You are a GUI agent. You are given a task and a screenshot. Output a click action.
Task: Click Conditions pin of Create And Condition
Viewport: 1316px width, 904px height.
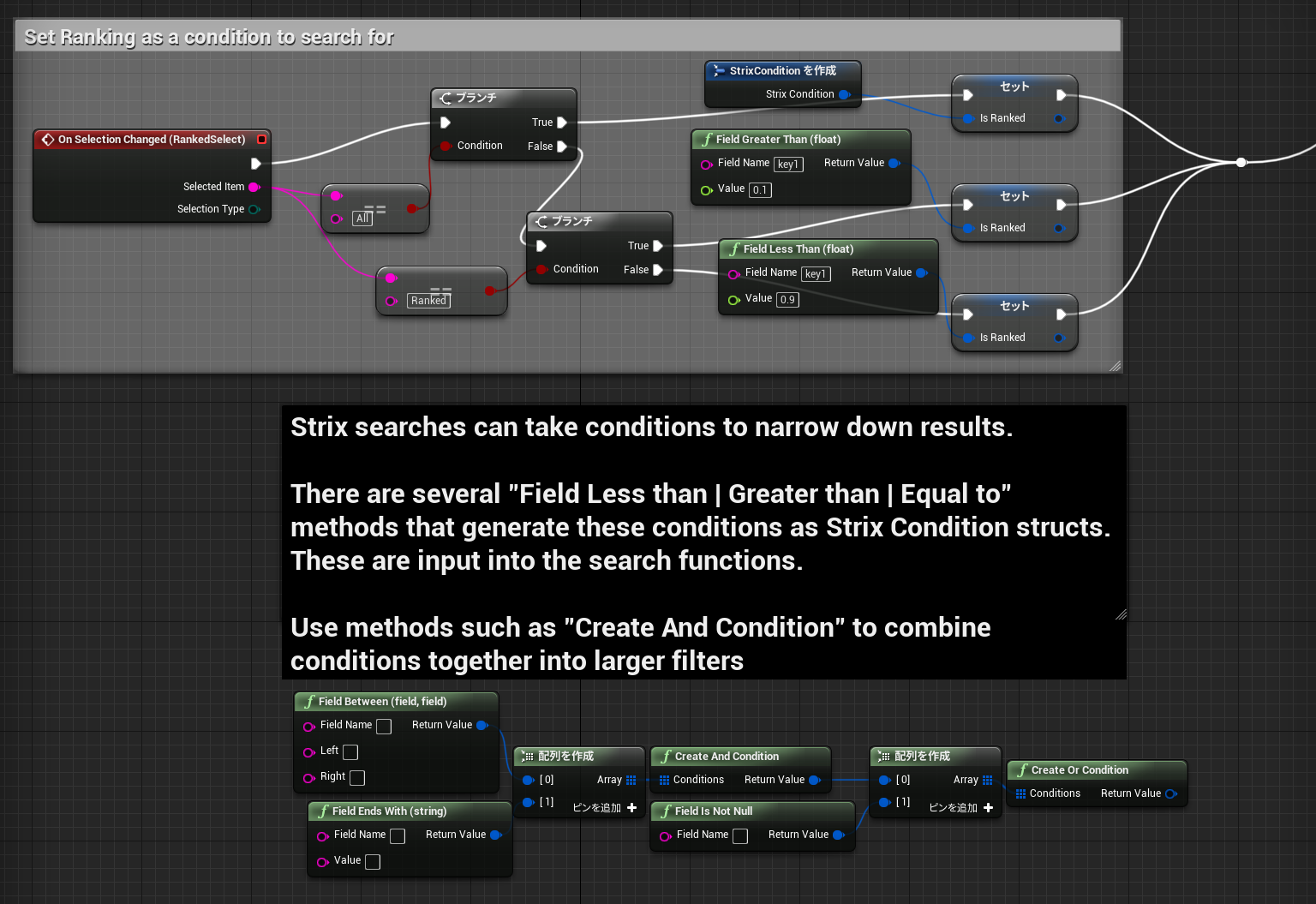[664, 780]
